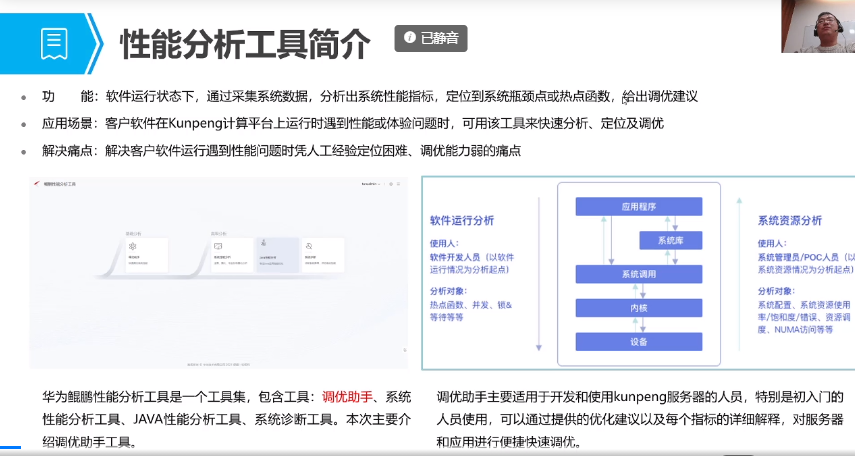Click the '软件运行分析' heading

tap(462, 220)
